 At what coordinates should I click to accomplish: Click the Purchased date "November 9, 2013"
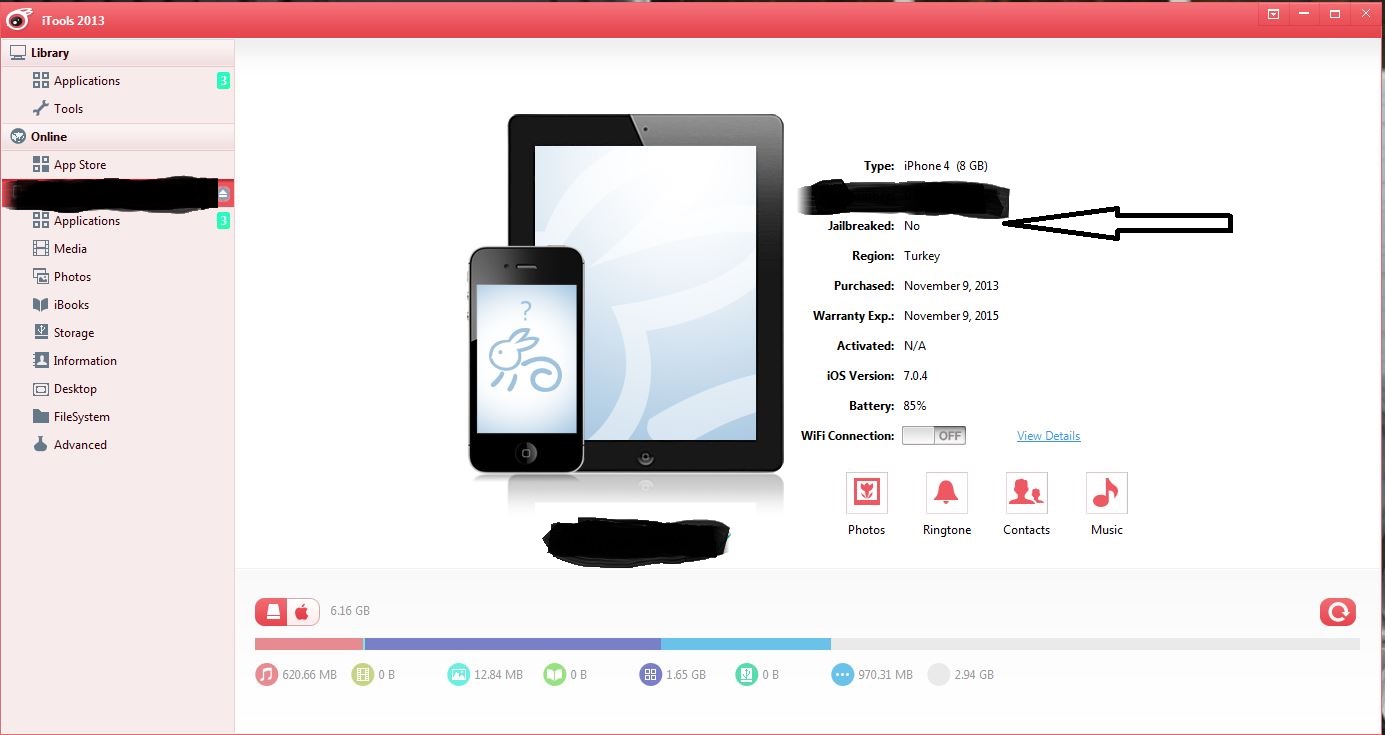tap(951, 286)
